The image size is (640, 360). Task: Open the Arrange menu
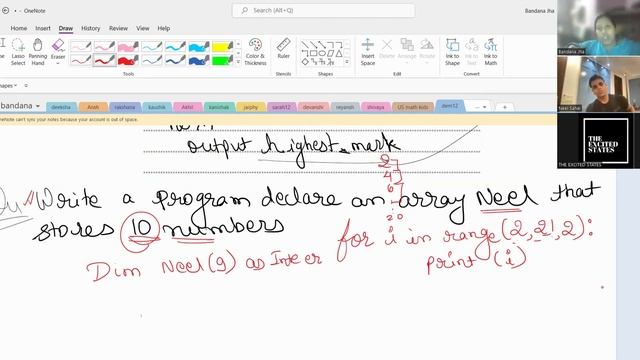(x=407, y=52)
